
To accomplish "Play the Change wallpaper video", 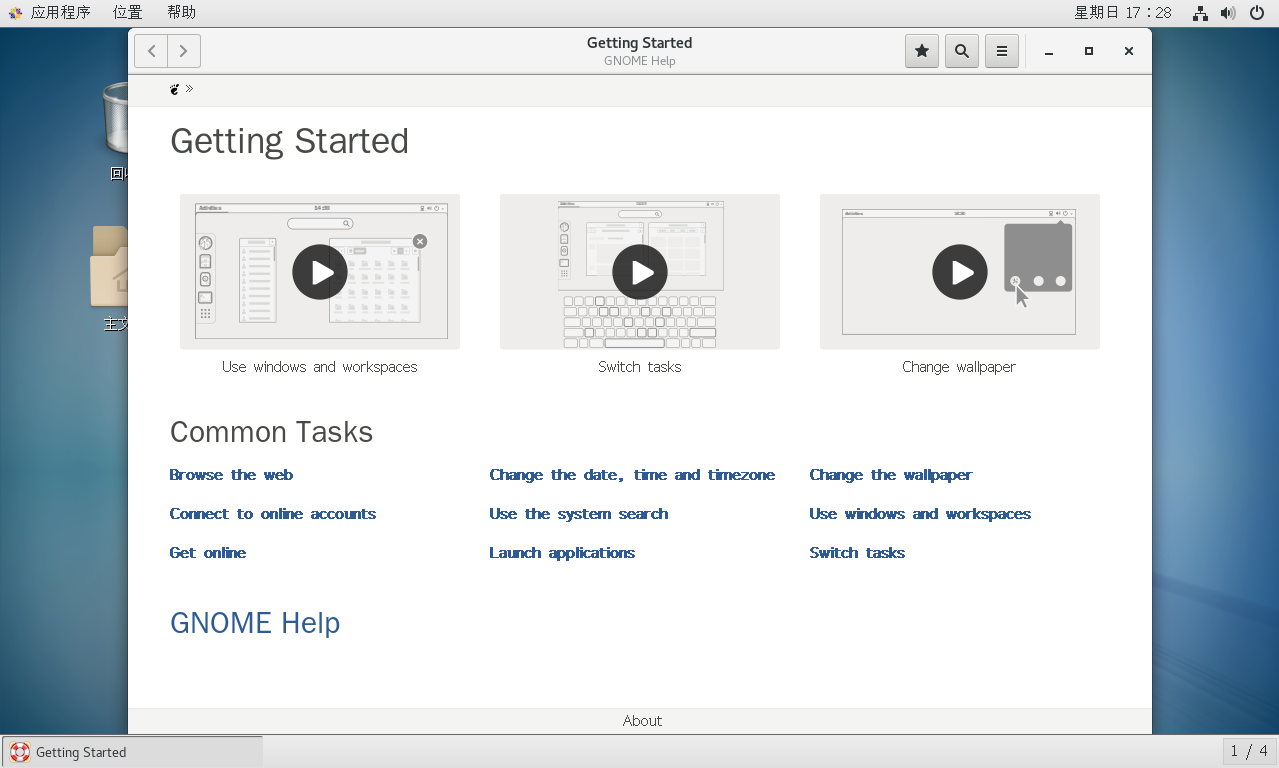I will pos(960,272).
